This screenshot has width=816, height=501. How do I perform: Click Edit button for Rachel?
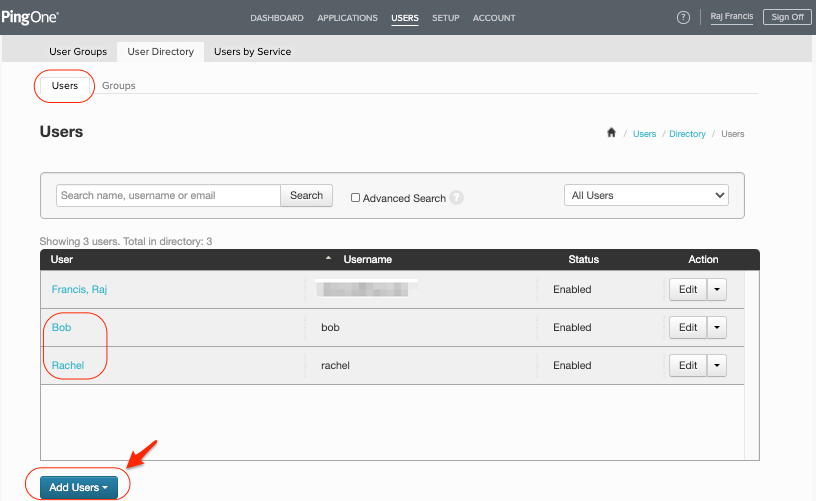[x=688, y=365]
